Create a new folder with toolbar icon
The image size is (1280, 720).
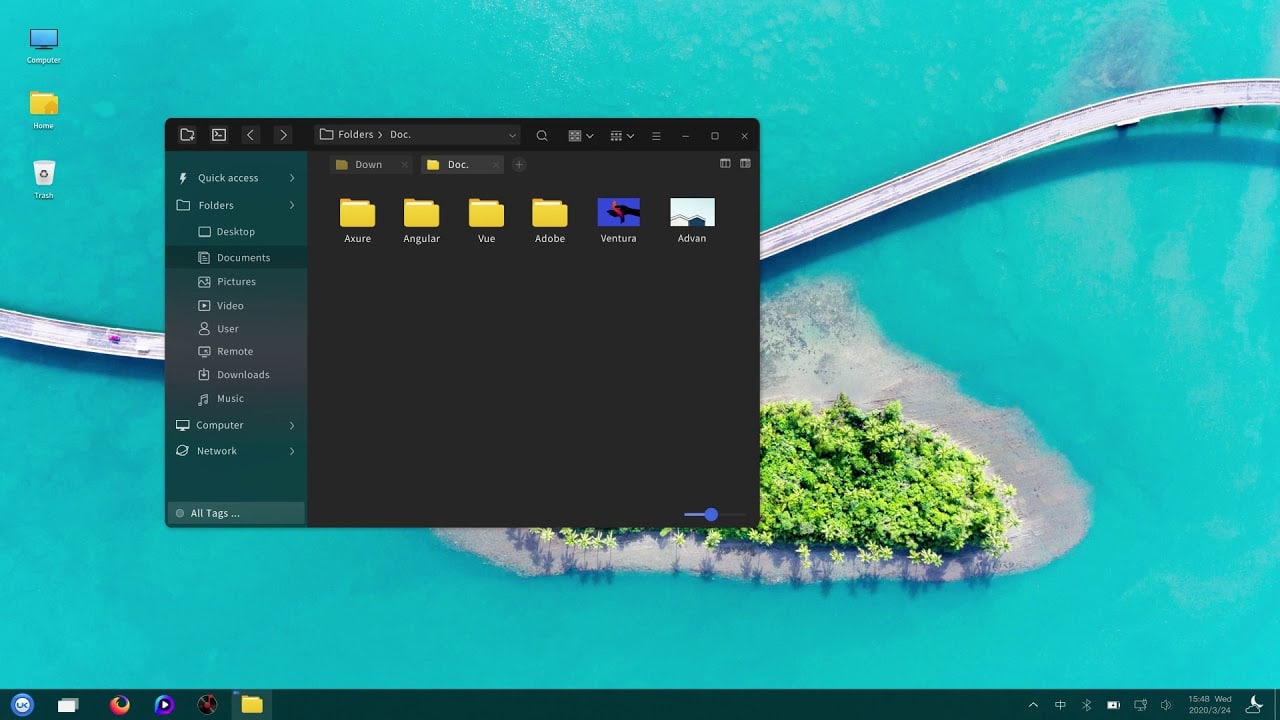click(187, 135)
